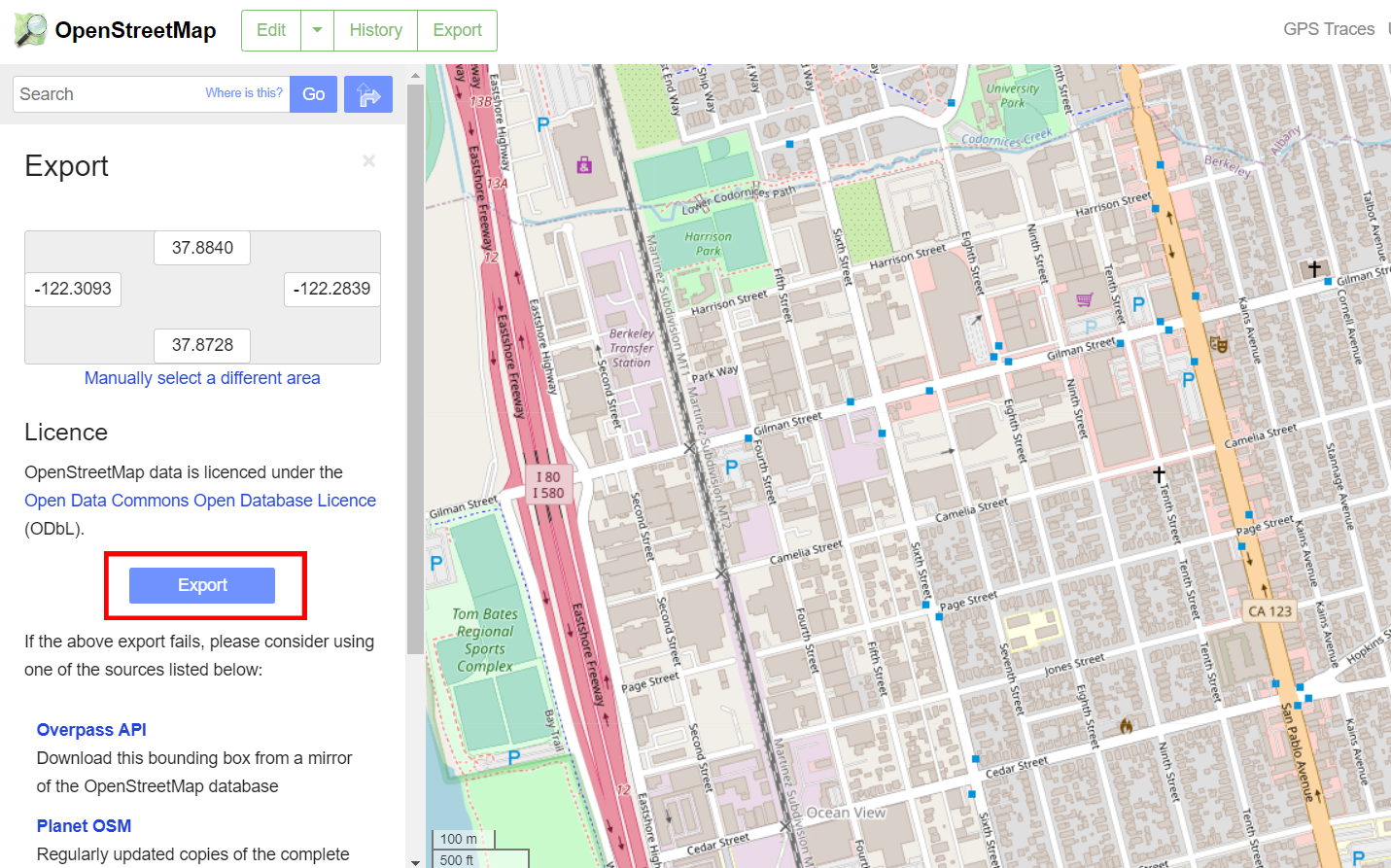Click the University Park label
The image size is (1391, 868).
(1012, 95)
